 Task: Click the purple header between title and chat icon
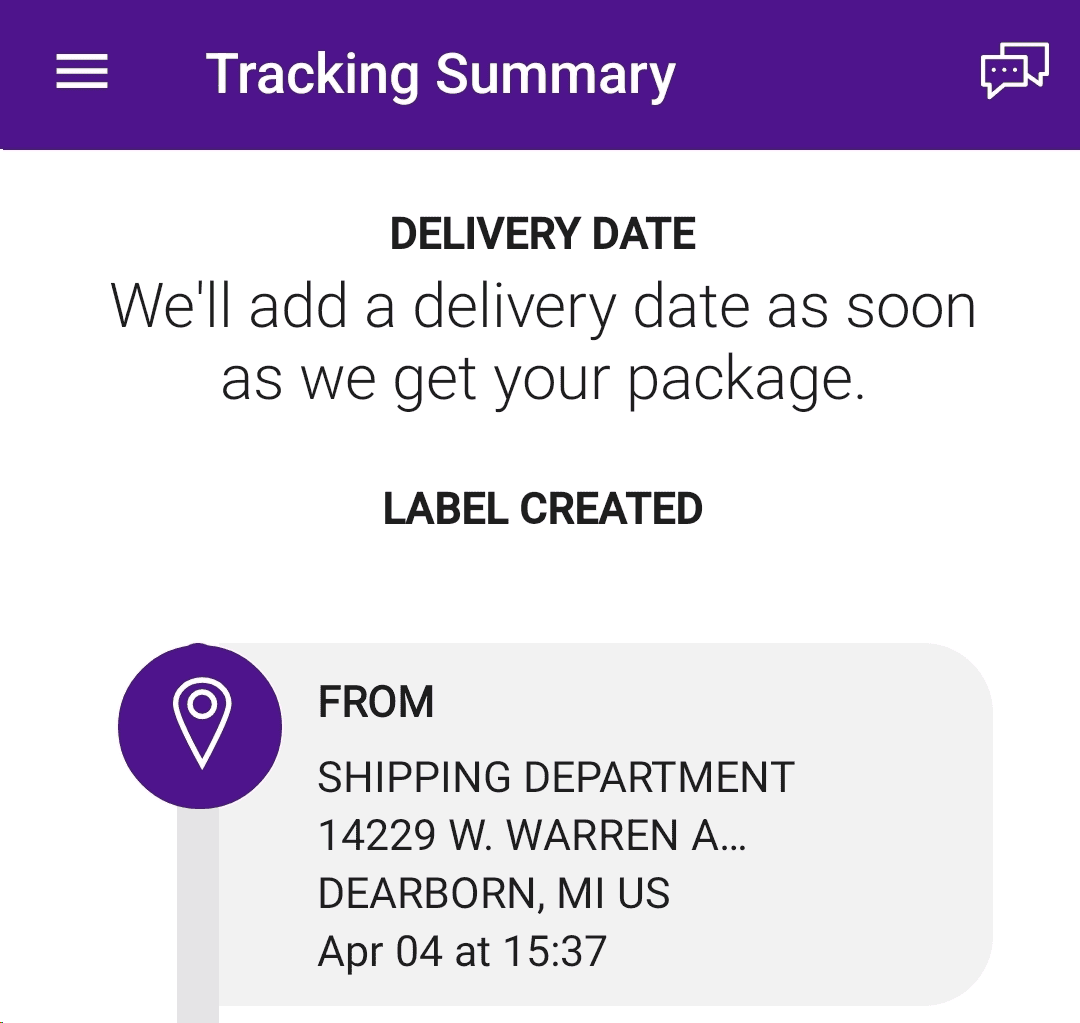[830, 75]
